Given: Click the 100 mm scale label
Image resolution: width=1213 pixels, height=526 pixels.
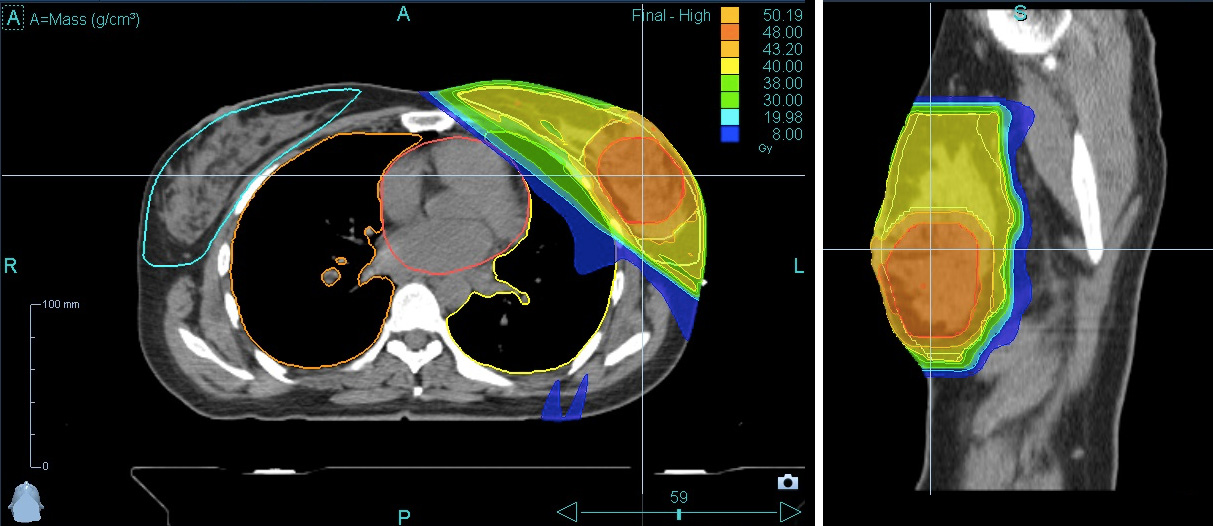Looking at the screenshot, I should [60, 304].
